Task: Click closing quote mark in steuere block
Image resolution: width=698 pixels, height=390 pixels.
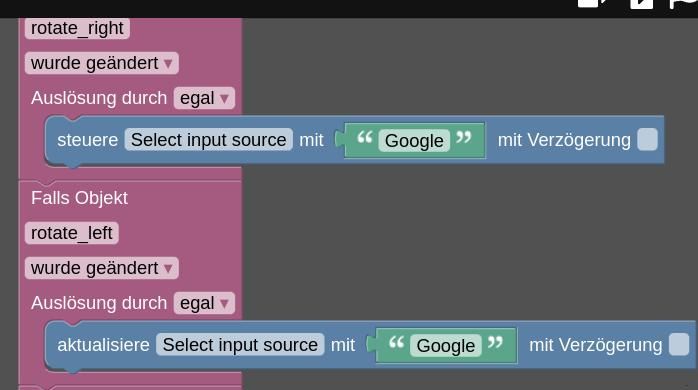Action: (464, 137)
